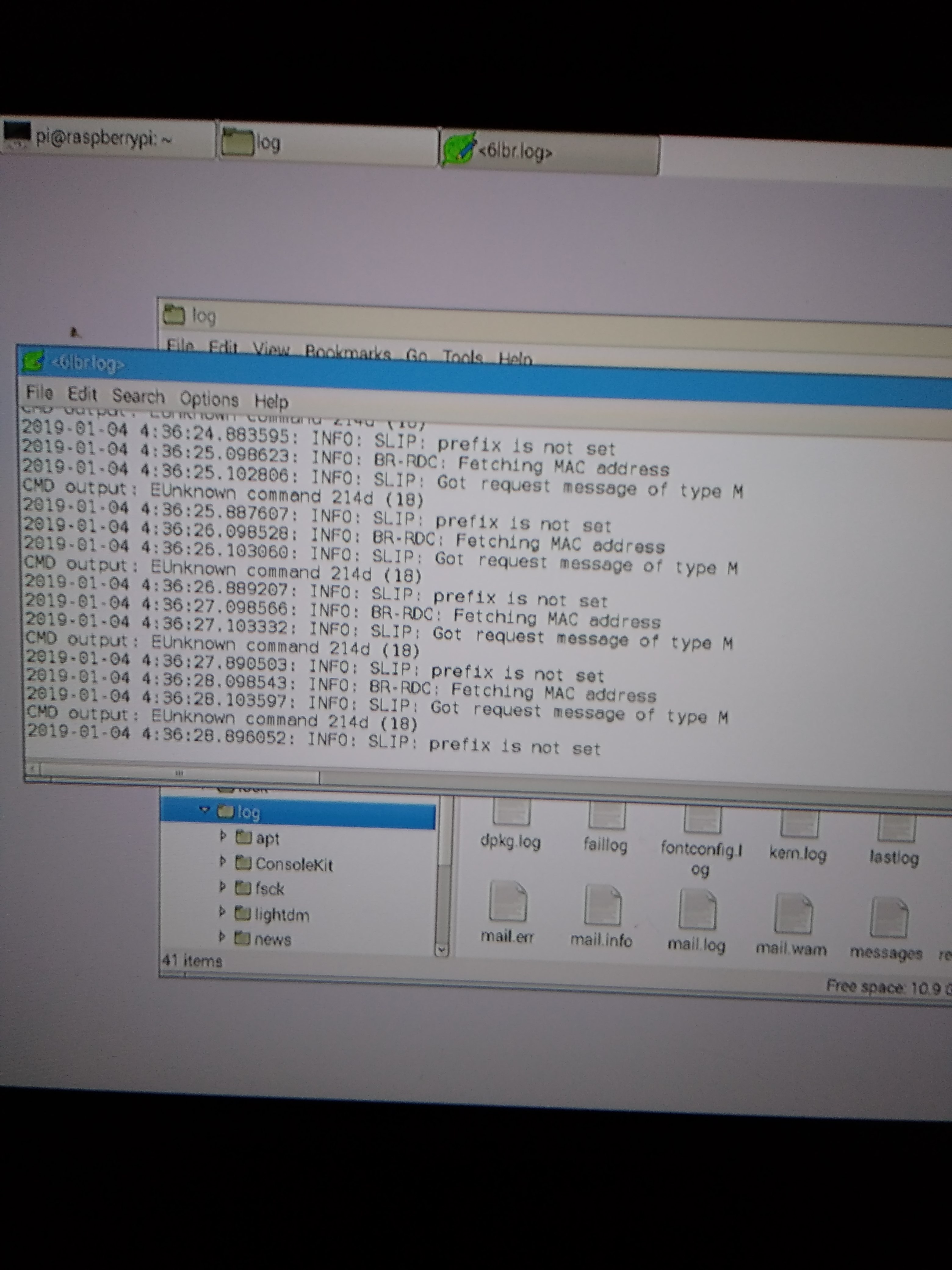Click the Leafpad horizontal scrollbar thumb
Viewport: 952px width, 1270px height.
pyautogui.click(x=180, y=773)
